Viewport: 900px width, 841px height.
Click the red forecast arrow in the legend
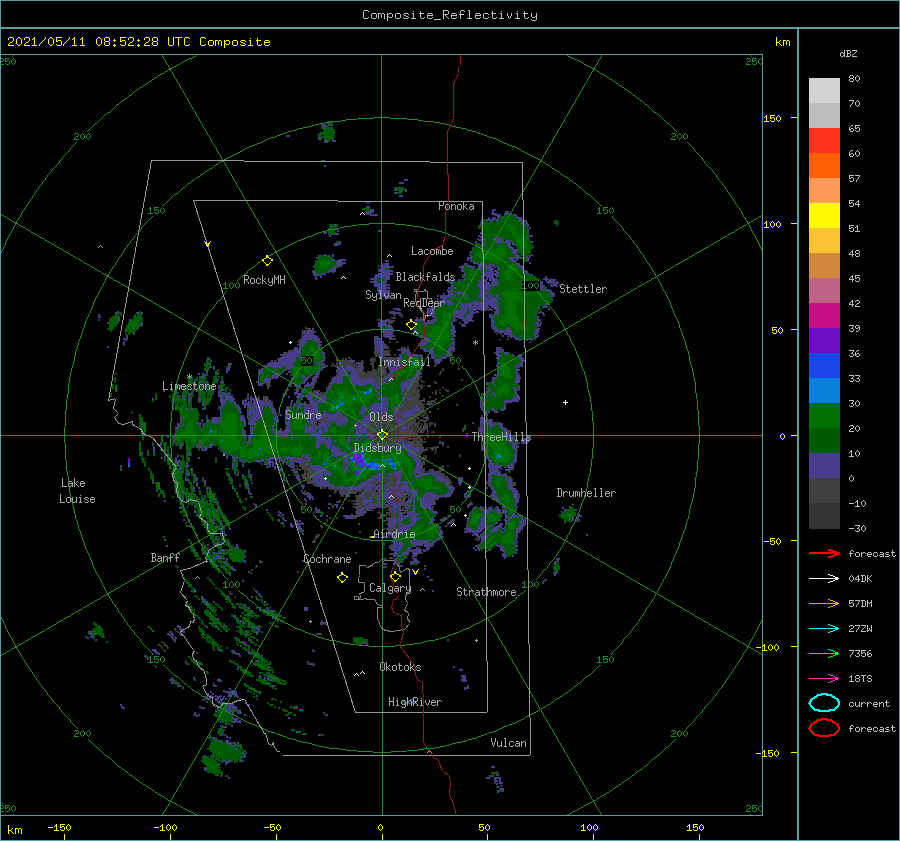824,553
